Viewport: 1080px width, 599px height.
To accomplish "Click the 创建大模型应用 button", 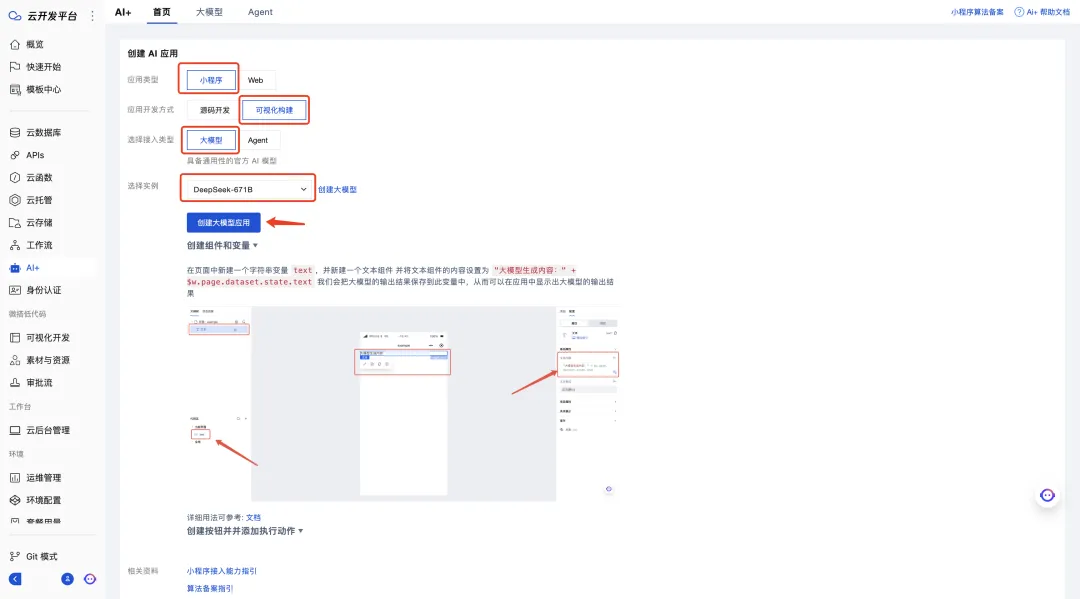I will coord(223,222).
